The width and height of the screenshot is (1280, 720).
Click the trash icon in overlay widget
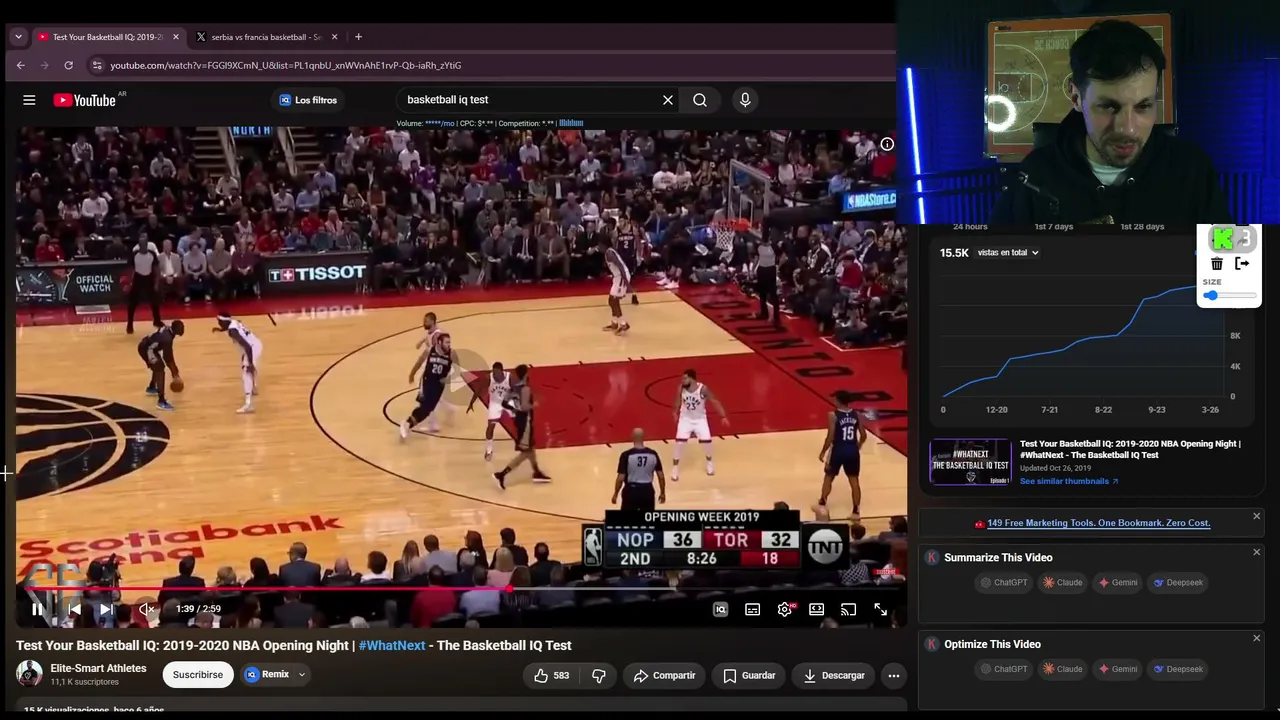(x=1217, y=264)
